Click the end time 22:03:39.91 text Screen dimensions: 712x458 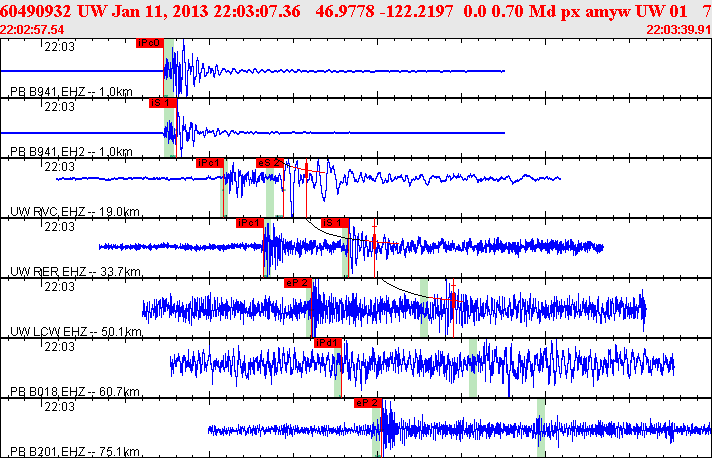[679, 30]
